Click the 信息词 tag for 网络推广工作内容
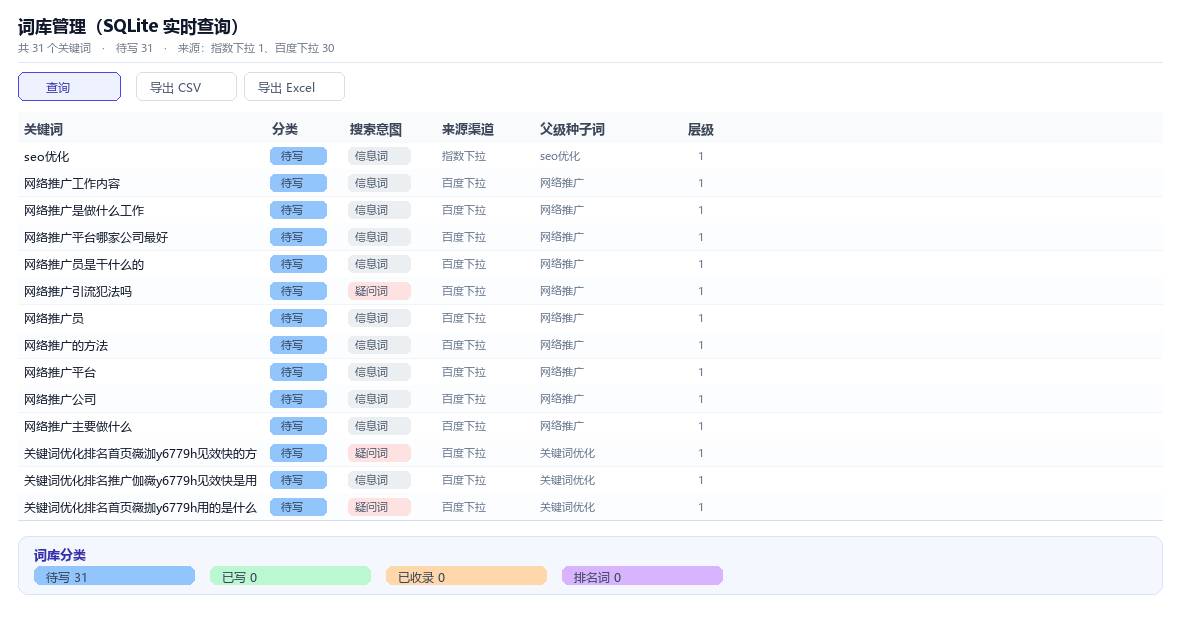 pos(379,183)
